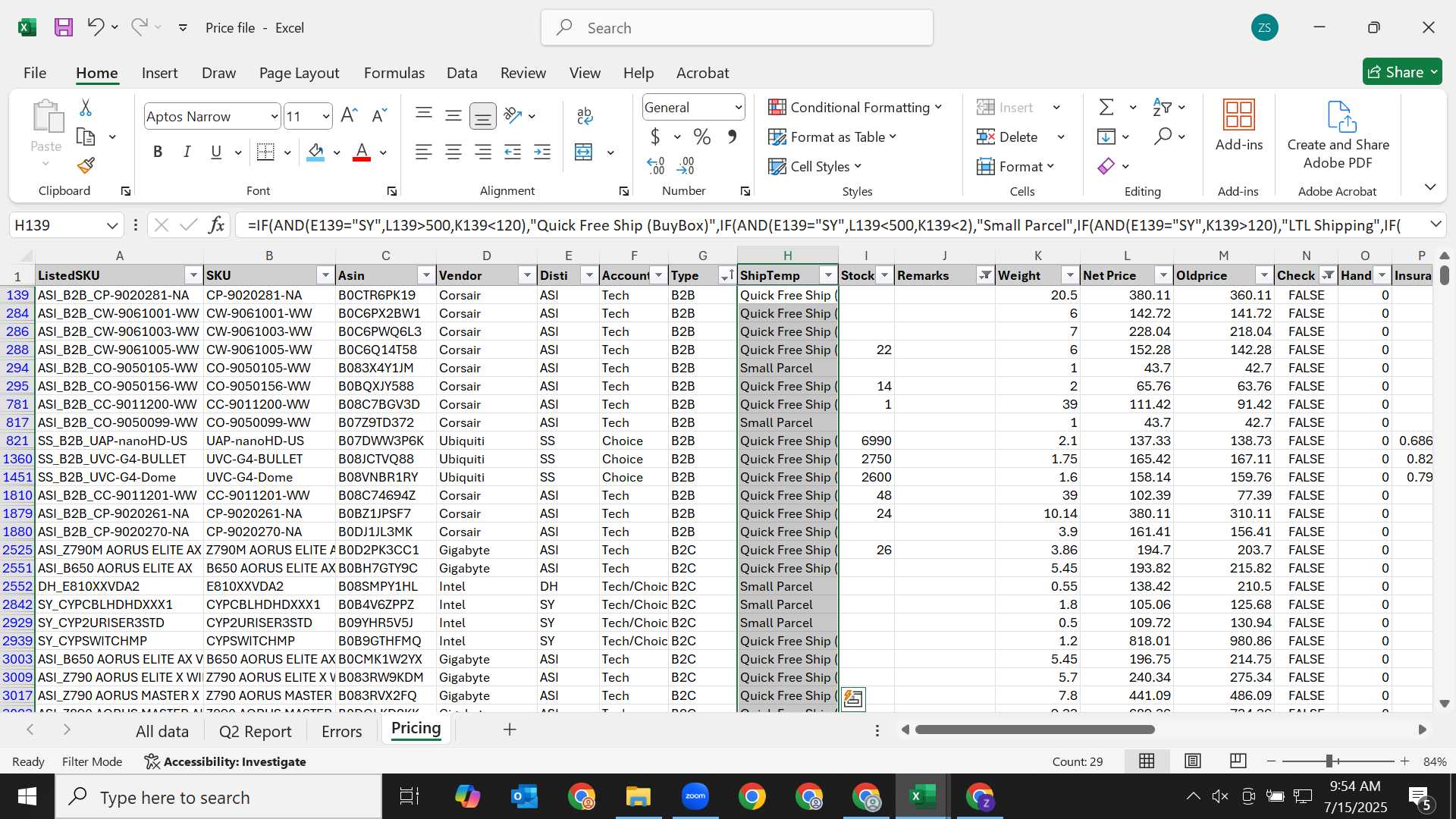Toggle Underline formatting
This screenshot has height=819, width=1456.
216,152
